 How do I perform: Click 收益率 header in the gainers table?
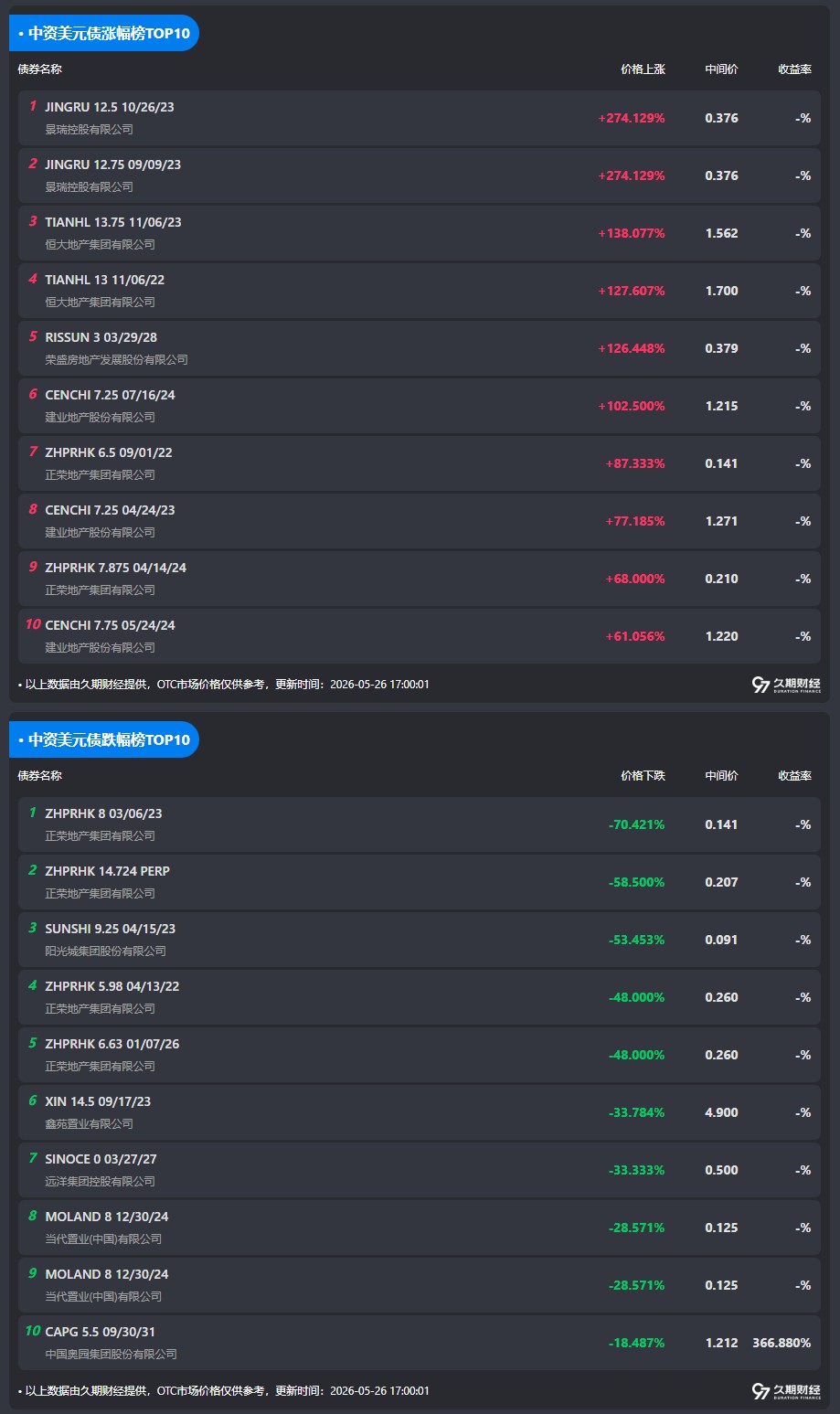(x=794, y=69)
